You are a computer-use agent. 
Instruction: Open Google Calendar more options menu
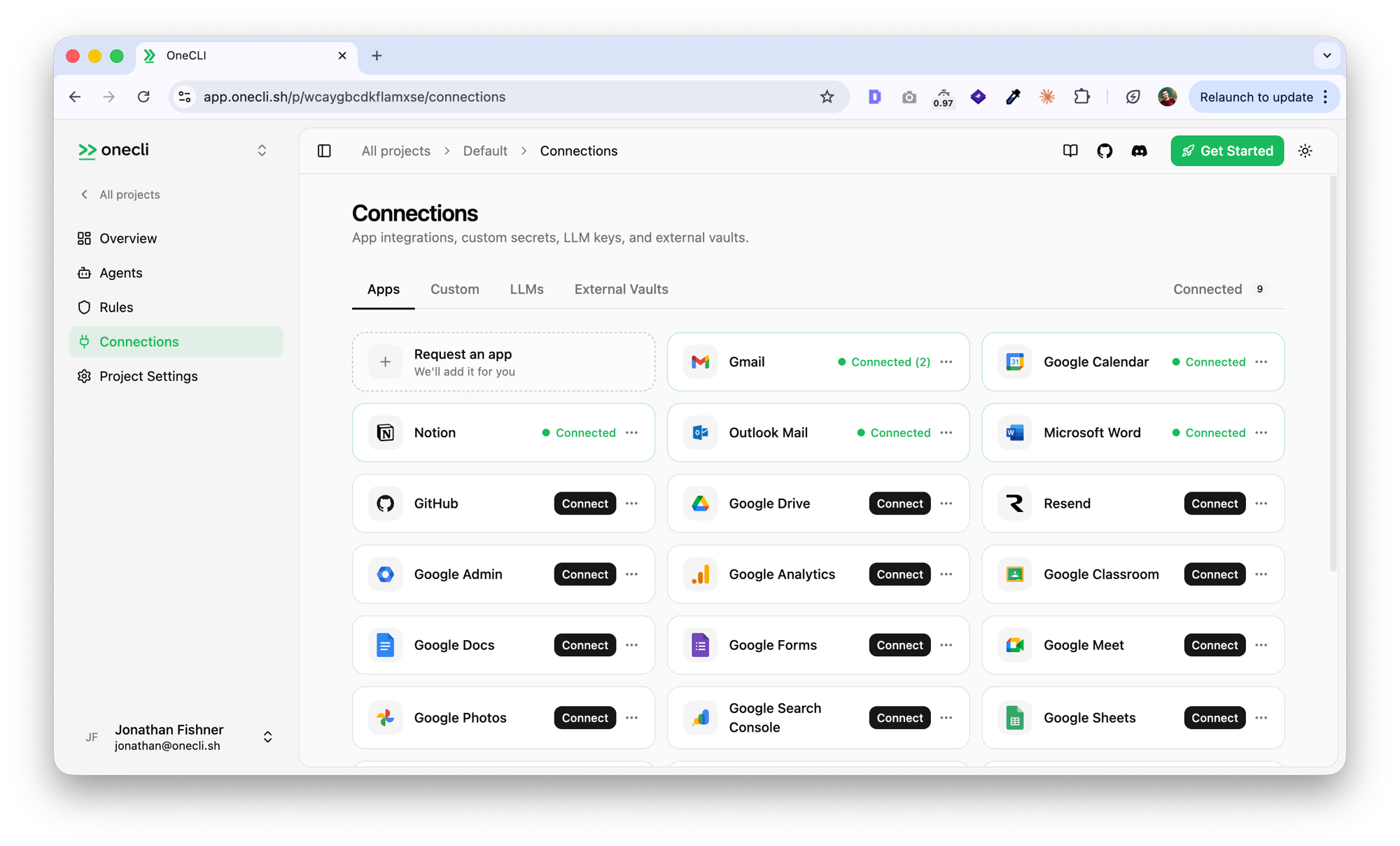(1261, 362)
